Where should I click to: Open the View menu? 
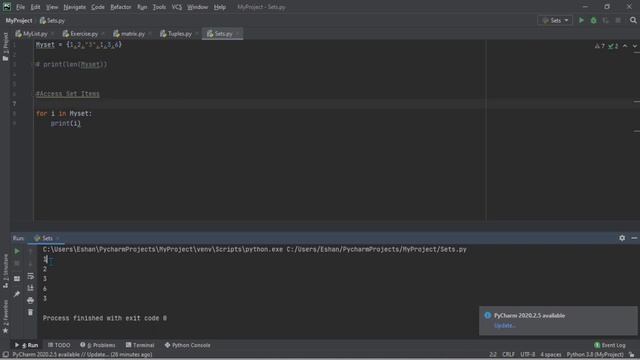click(x=52, y=7)
